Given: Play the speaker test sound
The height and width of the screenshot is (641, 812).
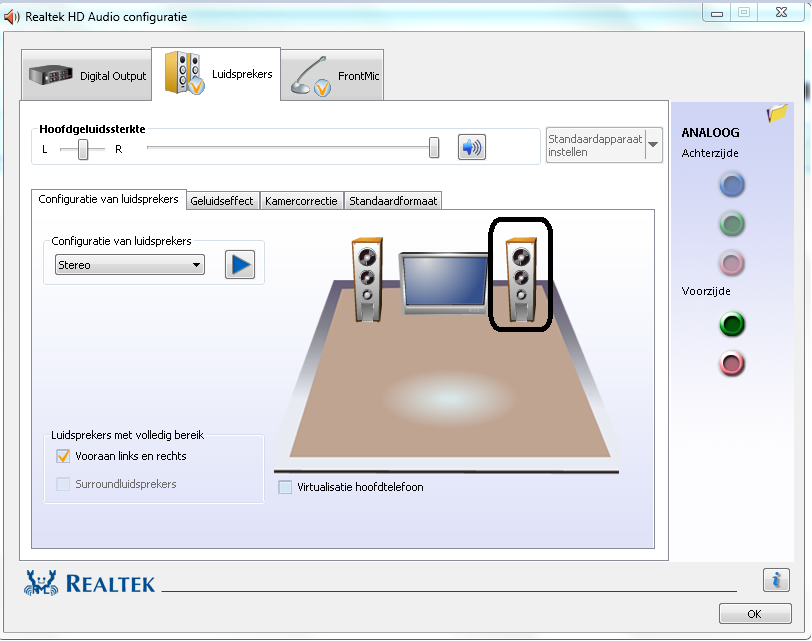Looking at the screenshot, I should (240, 265).
